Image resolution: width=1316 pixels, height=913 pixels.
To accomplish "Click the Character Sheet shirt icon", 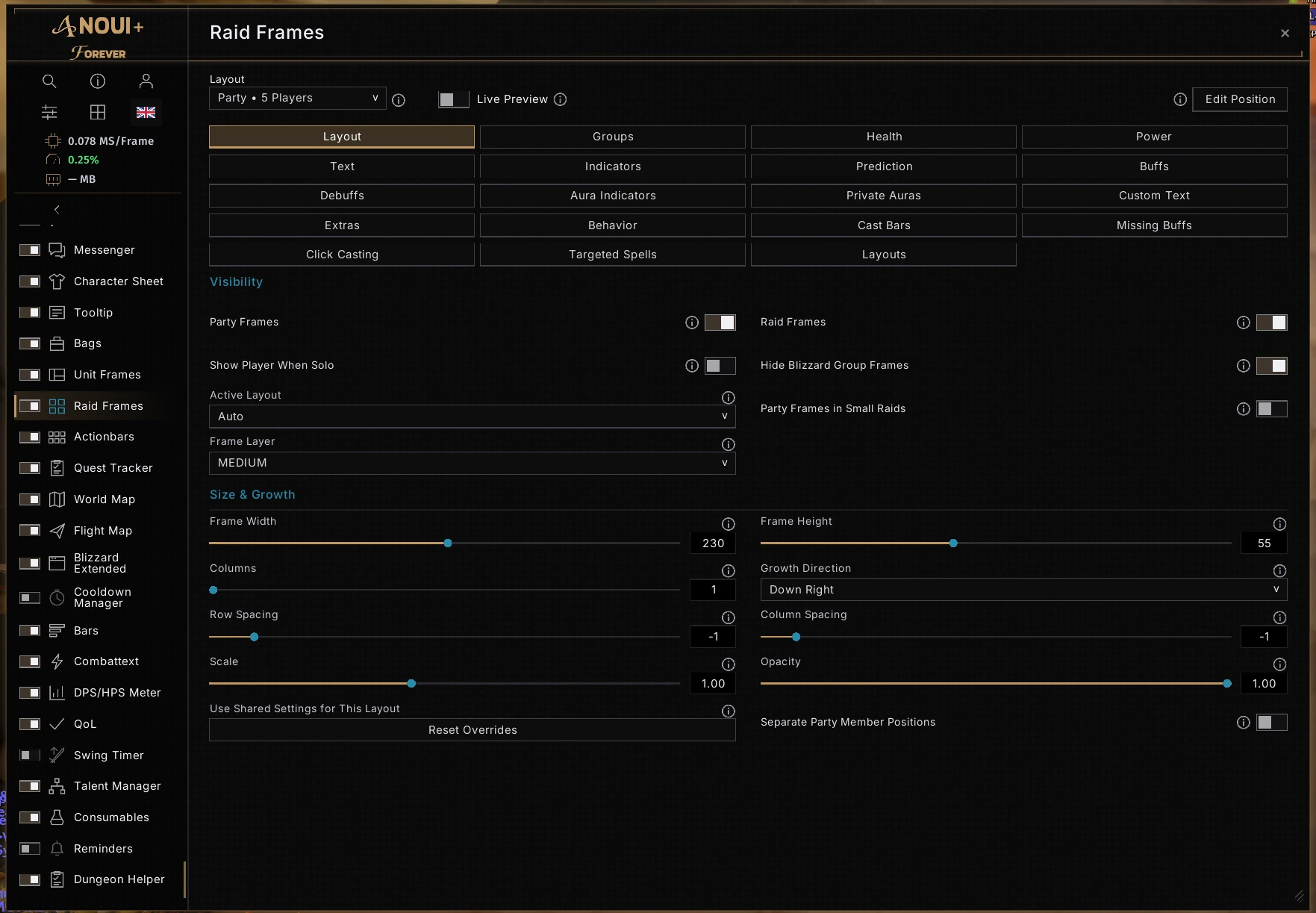I will coord(57,281).
